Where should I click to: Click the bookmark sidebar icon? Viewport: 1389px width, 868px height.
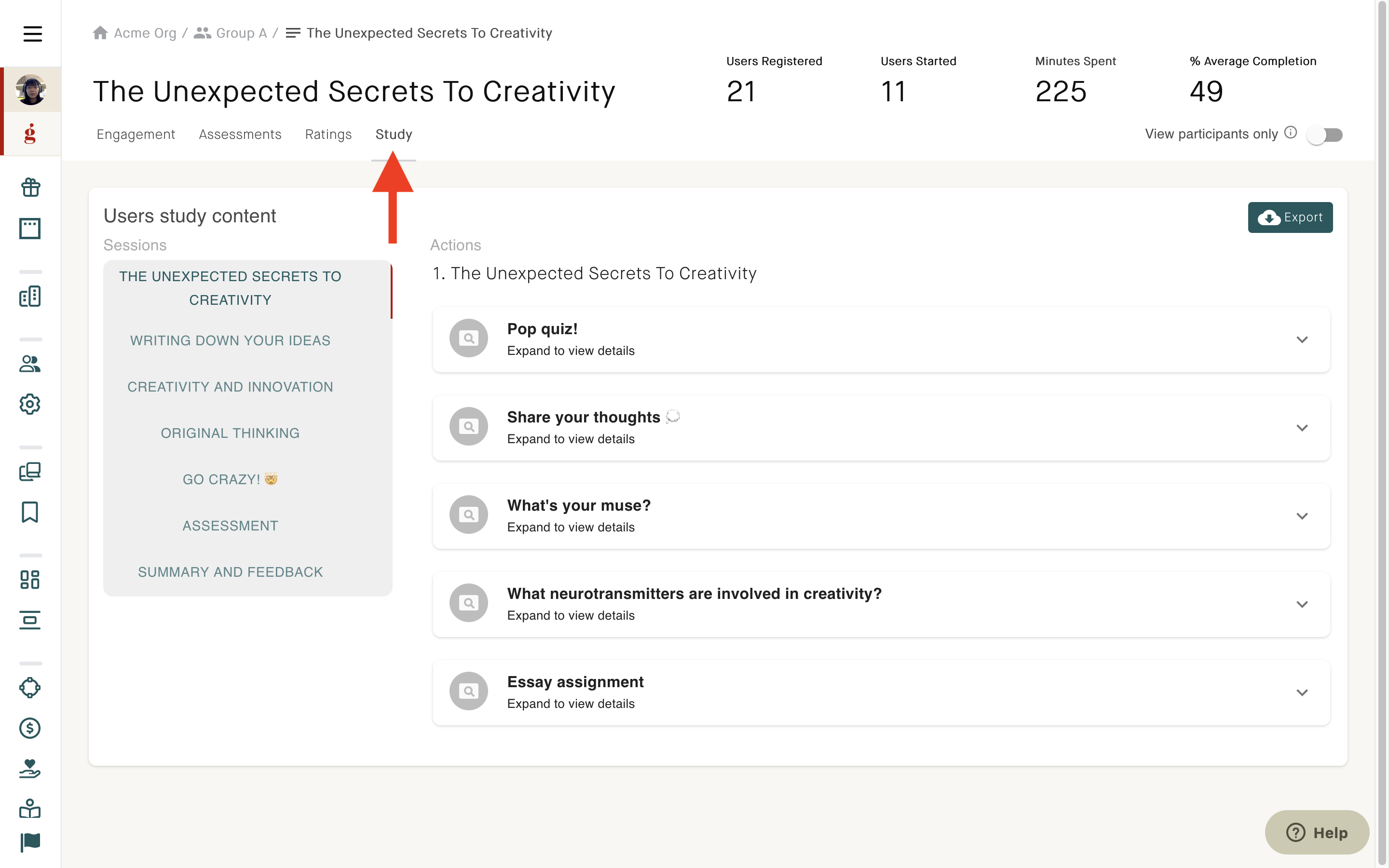point(30,512)
